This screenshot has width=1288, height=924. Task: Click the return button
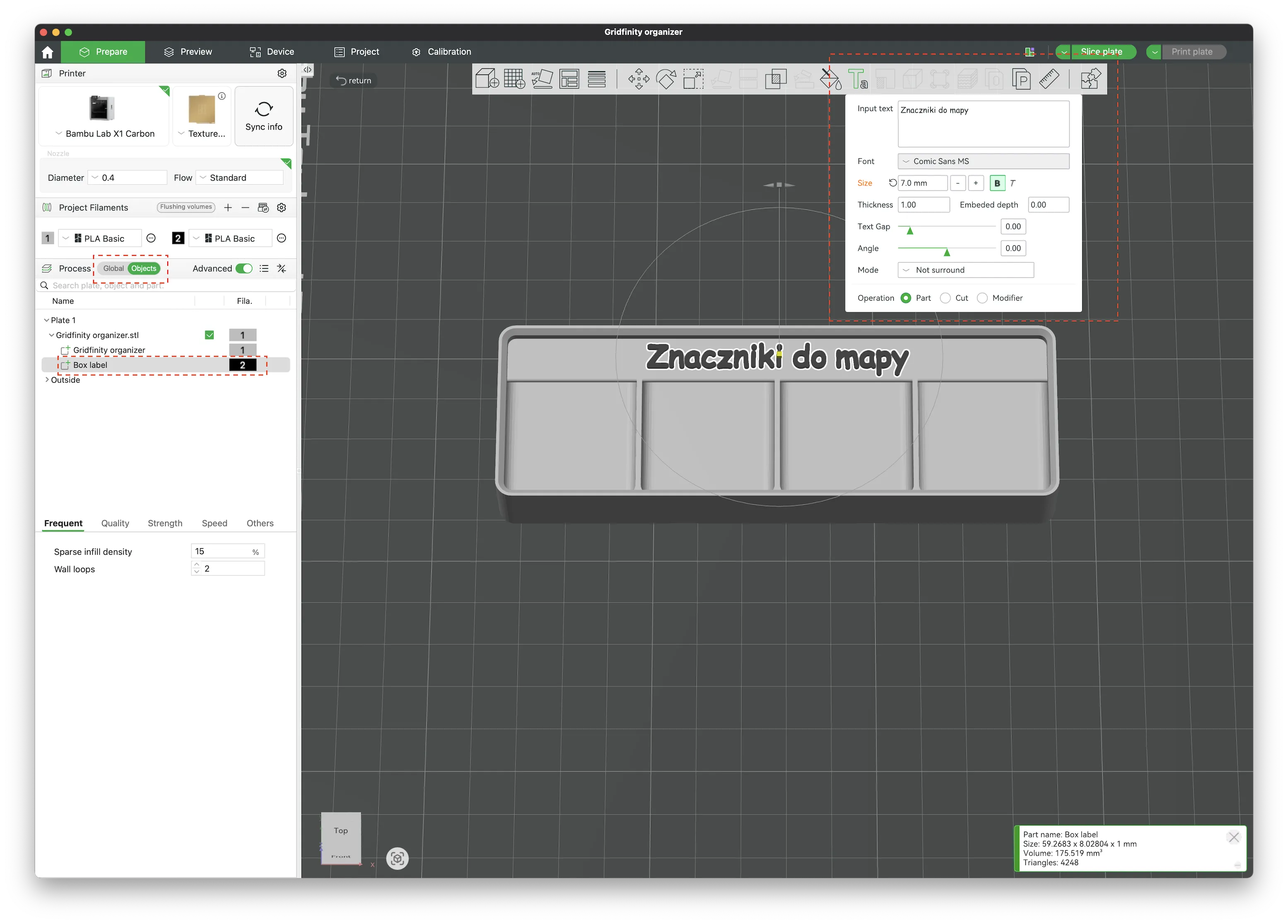tap(353, 81)
